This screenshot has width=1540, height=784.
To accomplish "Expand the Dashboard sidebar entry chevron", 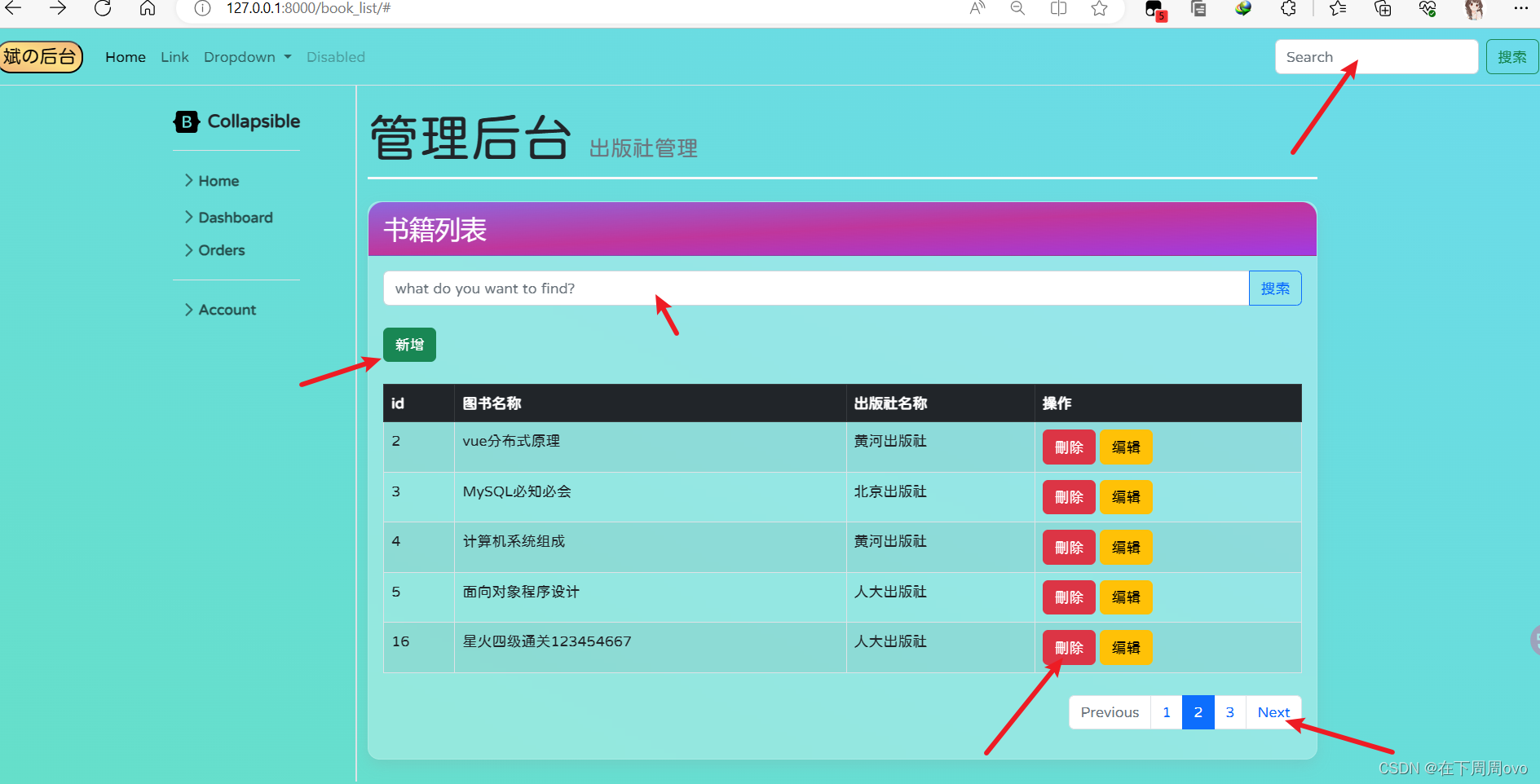I will pos(188,217).
